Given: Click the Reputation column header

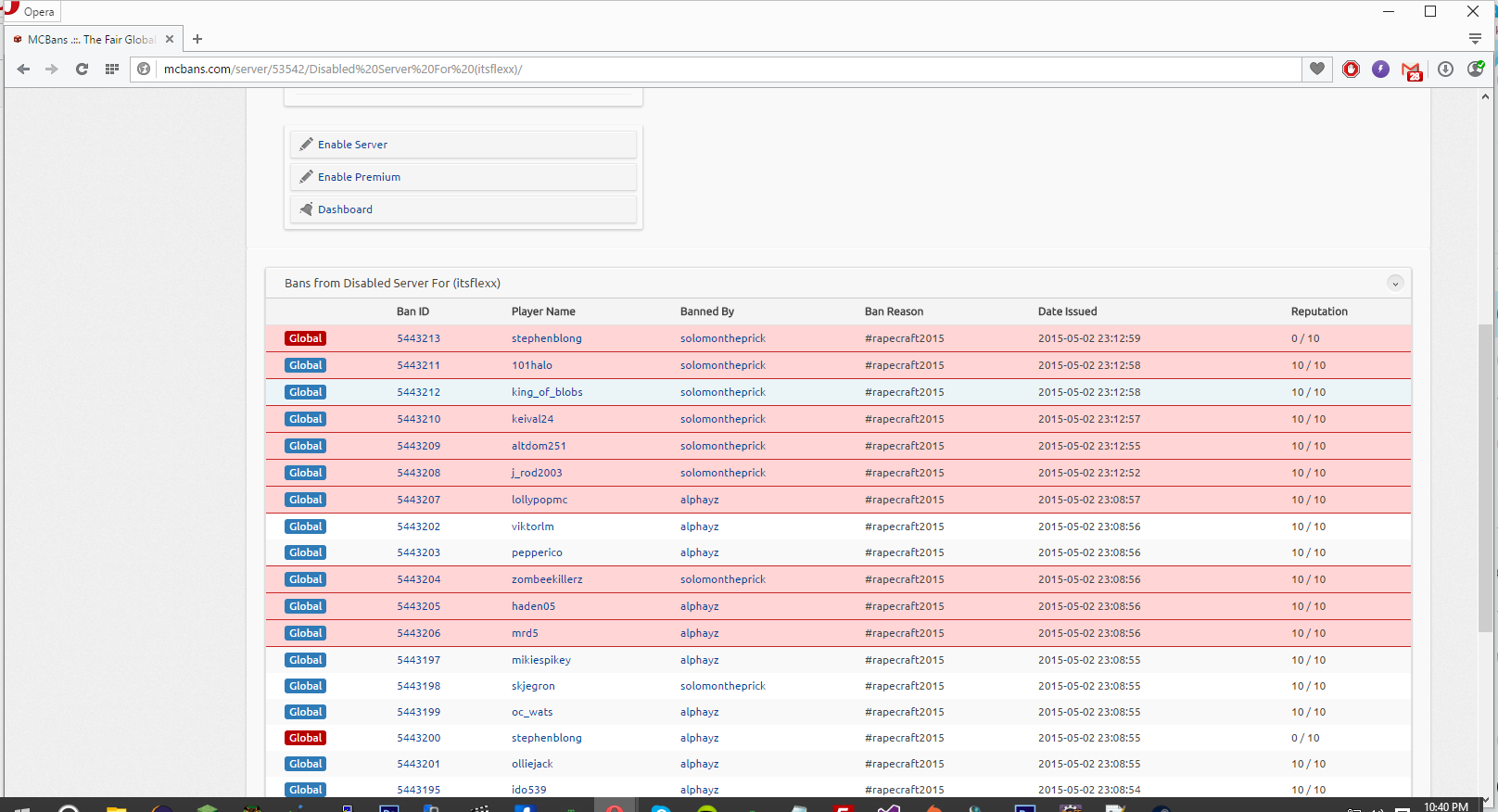Looking at the screenshot, I should (1319, 311).
